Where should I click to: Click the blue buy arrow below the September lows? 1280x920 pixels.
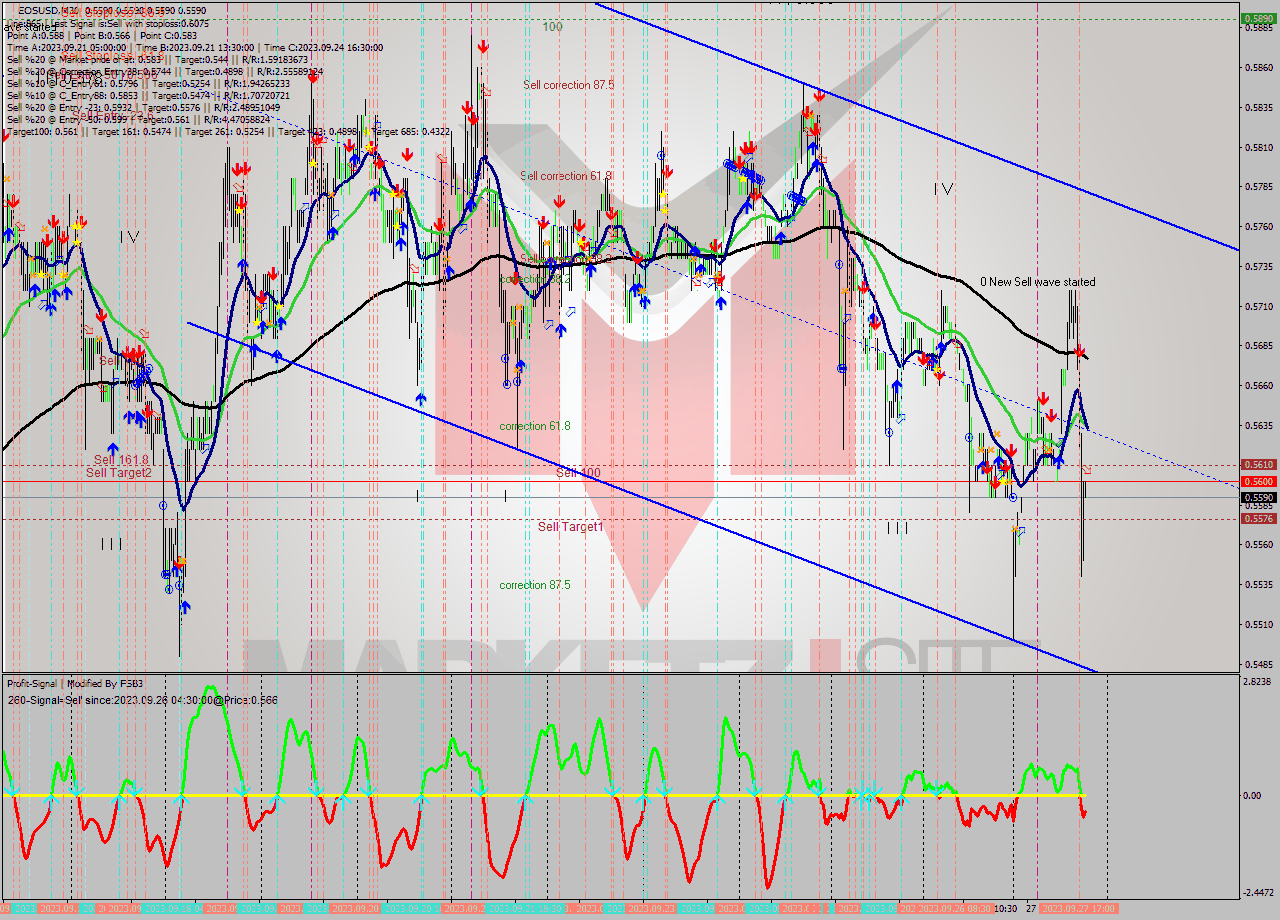tap(186, 605)
